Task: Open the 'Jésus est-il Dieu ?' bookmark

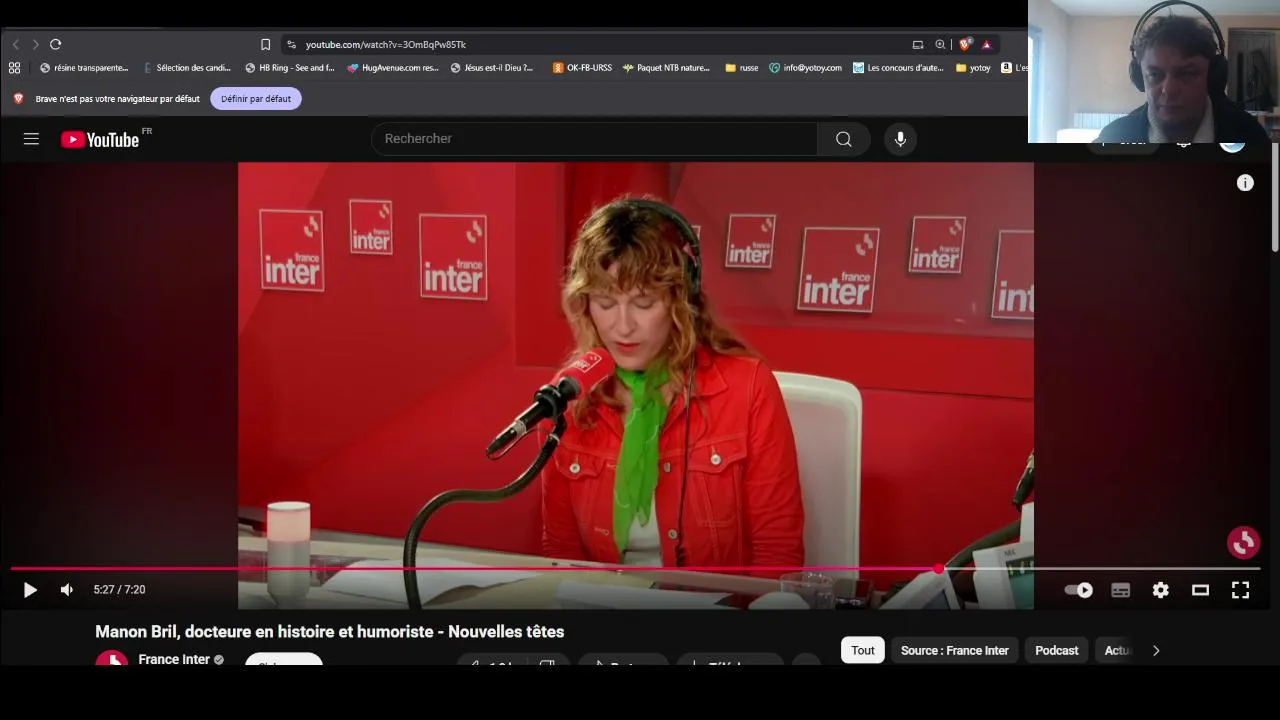Action: click(492, 68)
